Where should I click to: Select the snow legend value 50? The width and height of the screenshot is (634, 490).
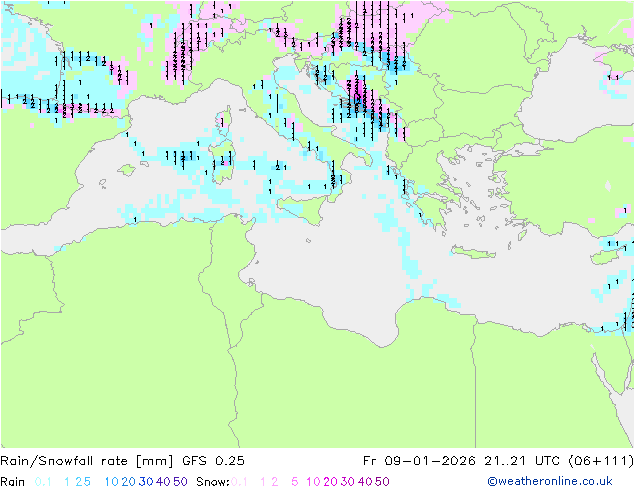[x=382, y=482]
